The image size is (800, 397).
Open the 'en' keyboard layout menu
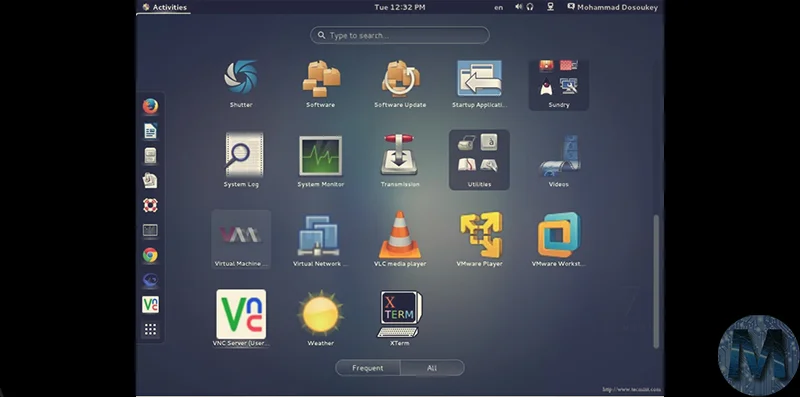[x=498, y=7]
